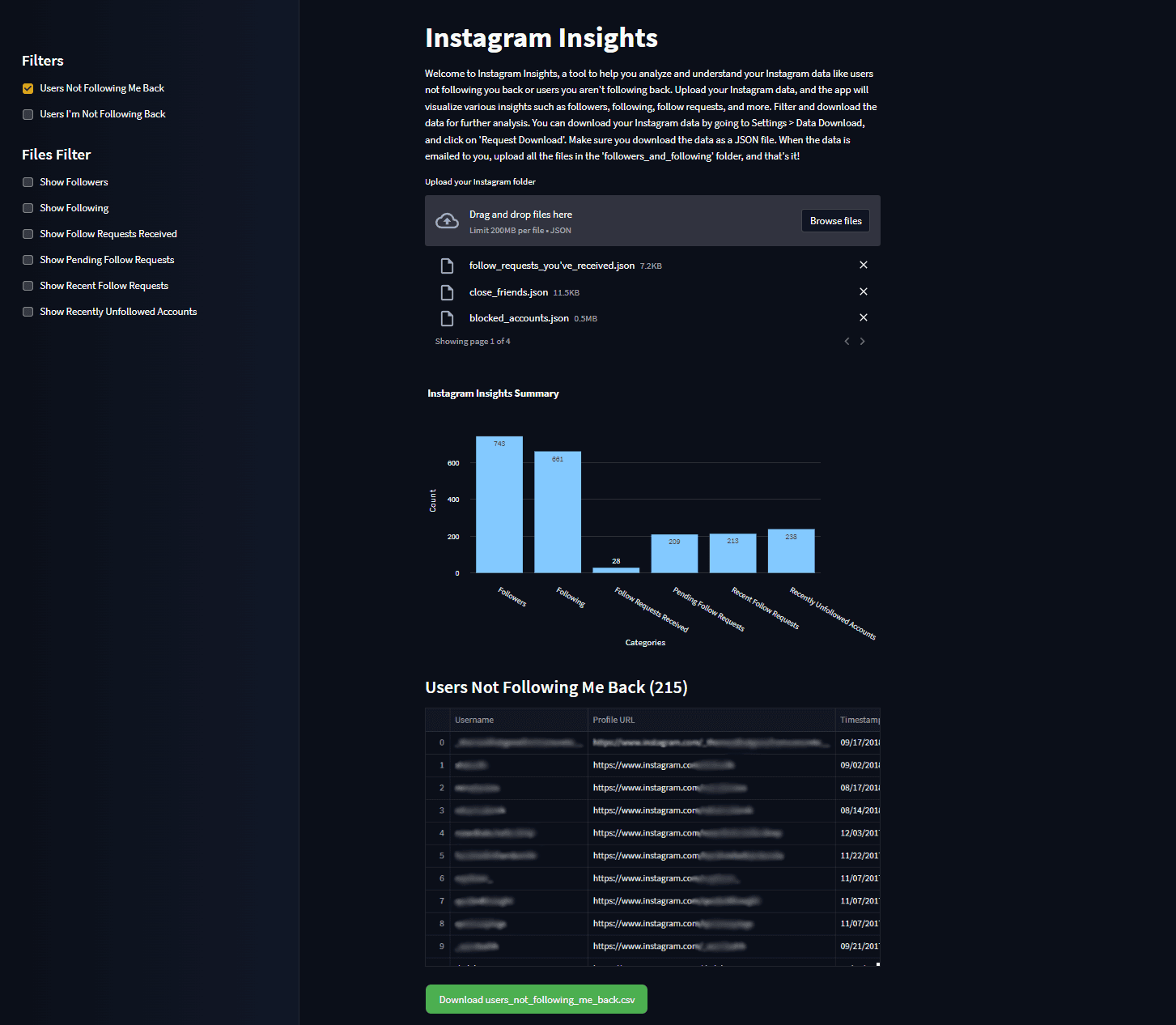Enable Users I'm Not Following Back filter
The height and width of the screenshot is (1025, 1176).
pyautogui.click(x=28, y=114)
